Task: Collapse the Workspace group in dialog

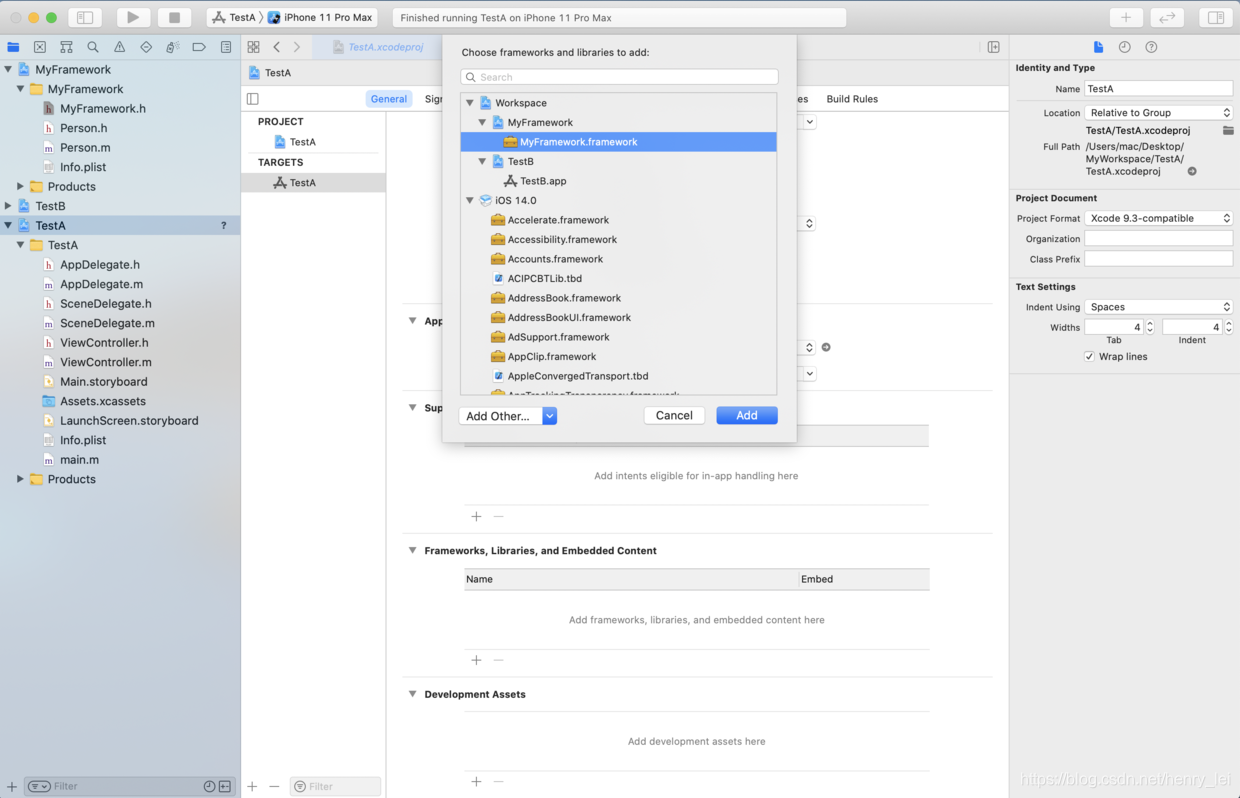Action: coord(470,103)
